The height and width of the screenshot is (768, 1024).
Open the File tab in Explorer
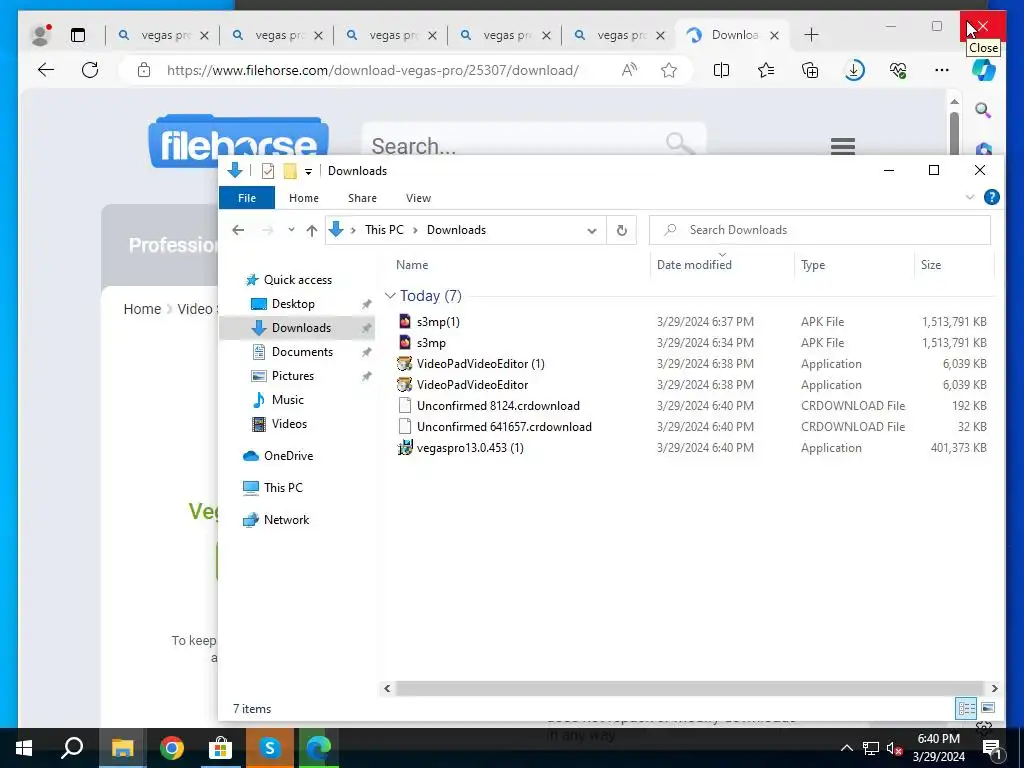coord(247,198)
